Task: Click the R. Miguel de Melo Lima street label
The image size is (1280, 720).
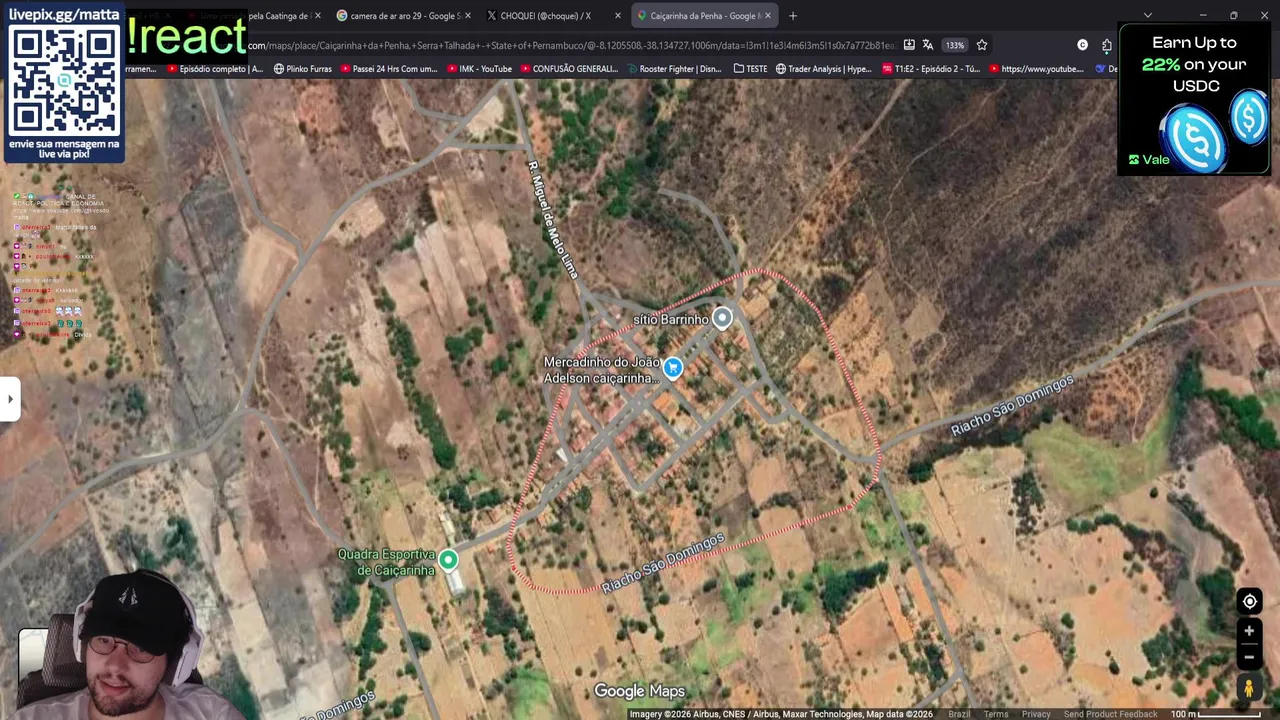Action: click(553, 219)
